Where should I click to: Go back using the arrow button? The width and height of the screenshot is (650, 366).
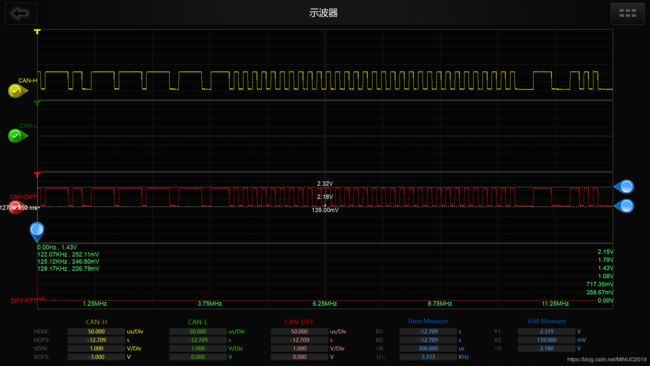tap(21, 14)
